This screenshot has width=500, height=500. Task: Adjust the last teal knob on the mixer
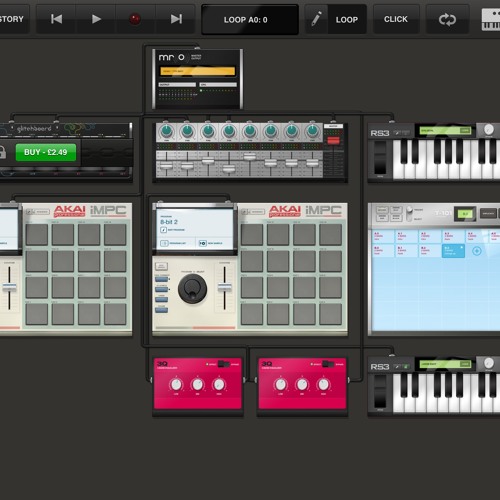point(312,131)
